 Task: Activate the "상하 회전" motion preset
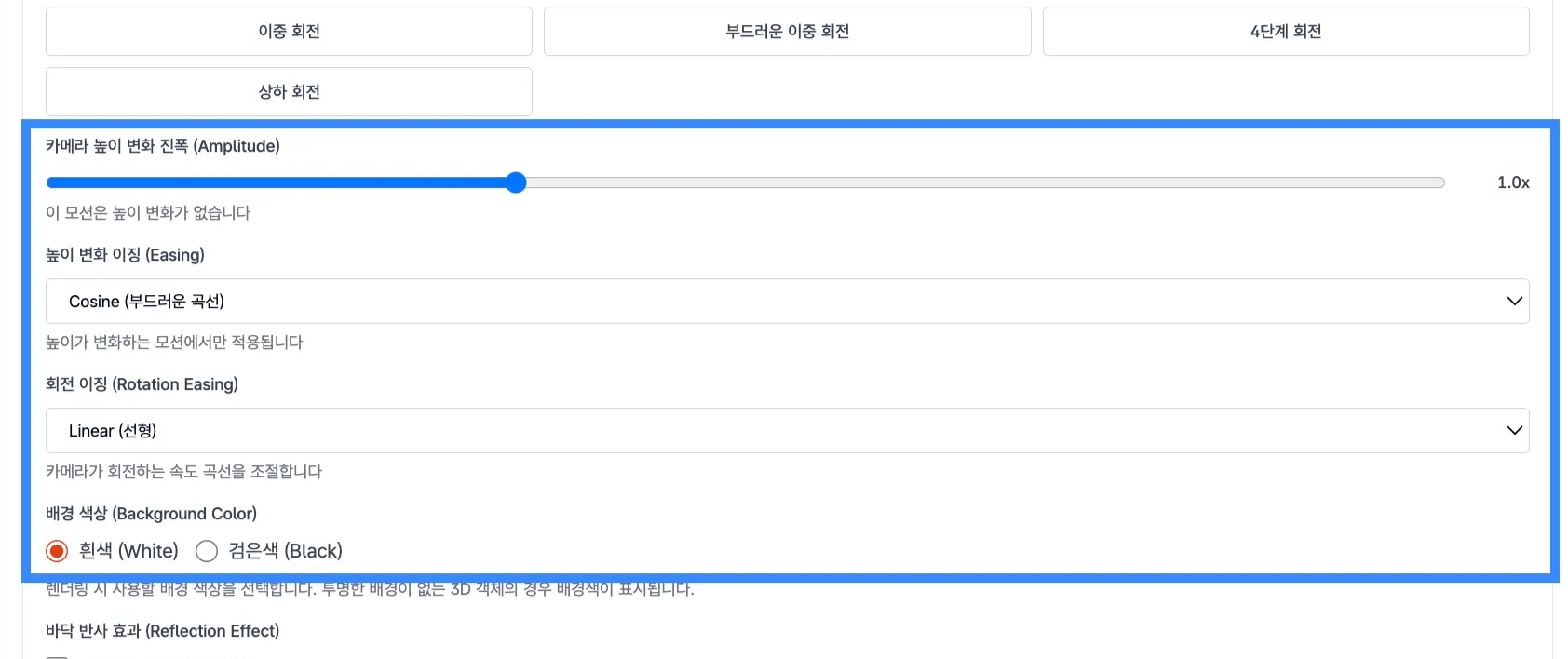click(x=288, y=91)
